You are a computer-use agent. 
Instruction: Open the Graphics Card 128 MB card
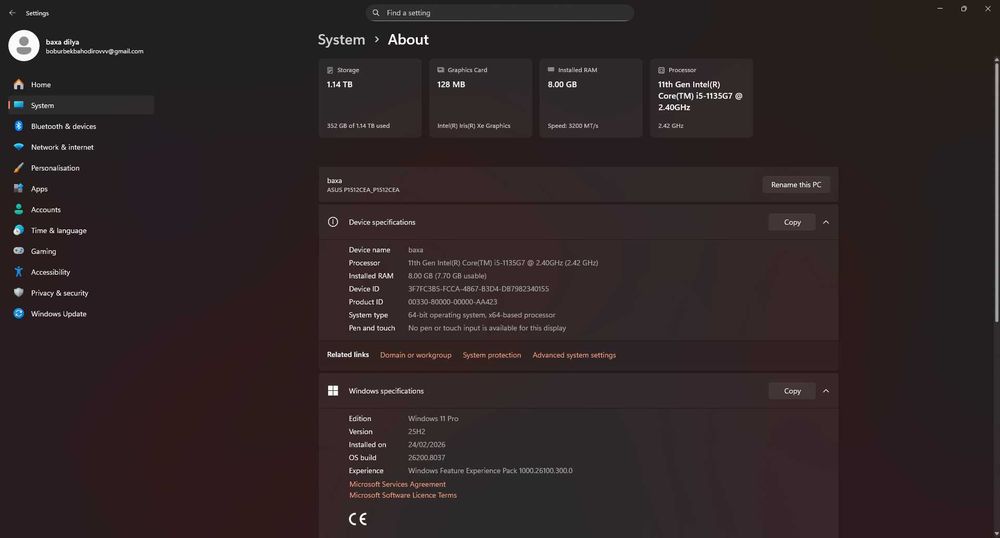[480, 98]
